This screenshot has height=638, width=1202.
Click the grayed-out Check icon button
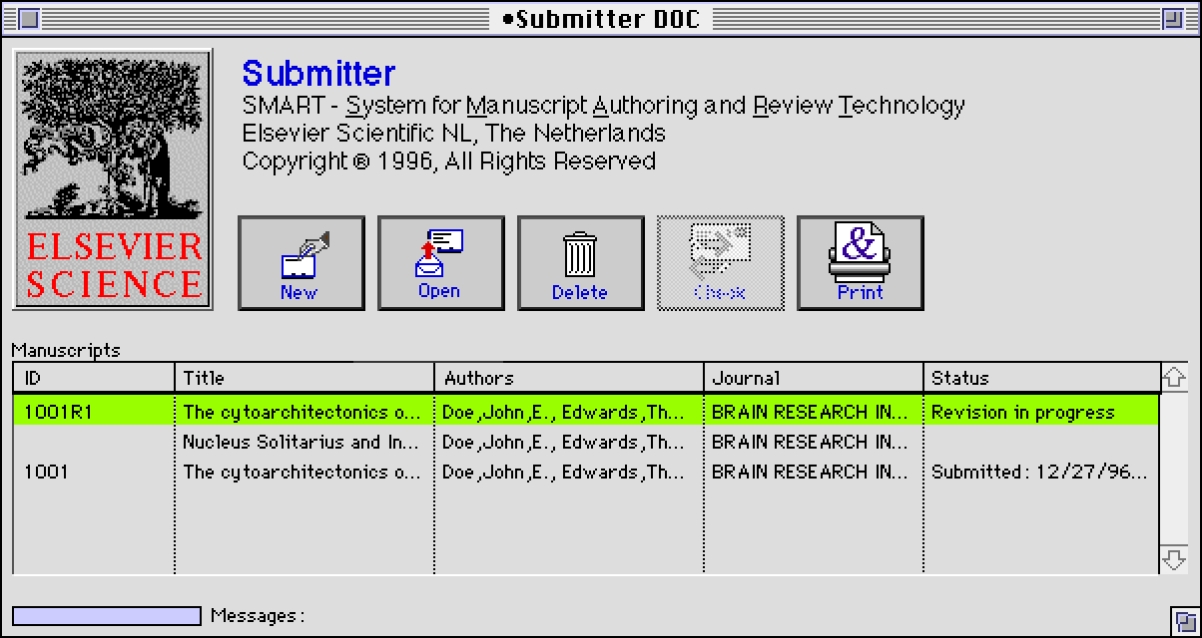tap(720, 263)
